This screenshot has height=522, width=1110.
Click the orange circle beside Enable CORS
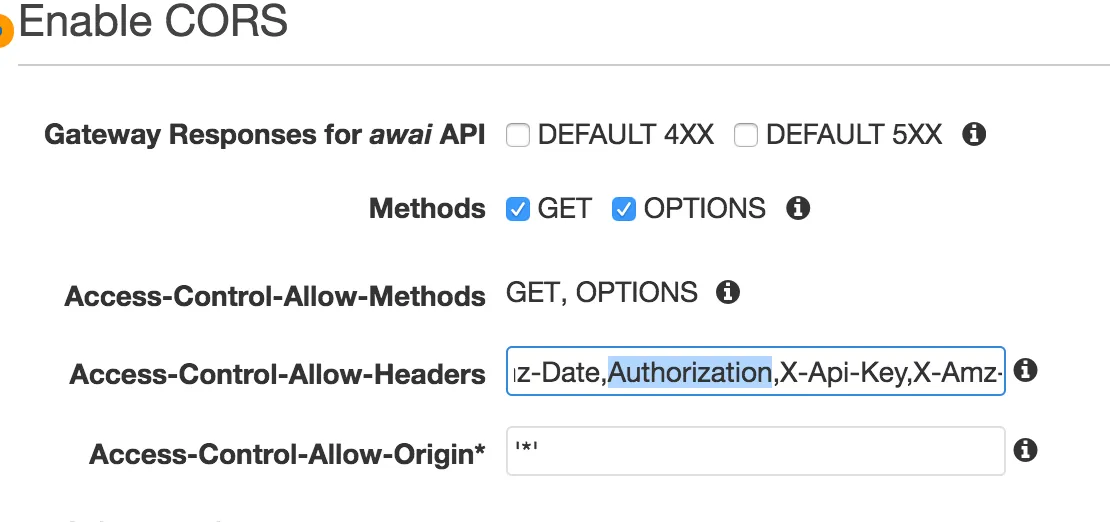tap(4, 32)
